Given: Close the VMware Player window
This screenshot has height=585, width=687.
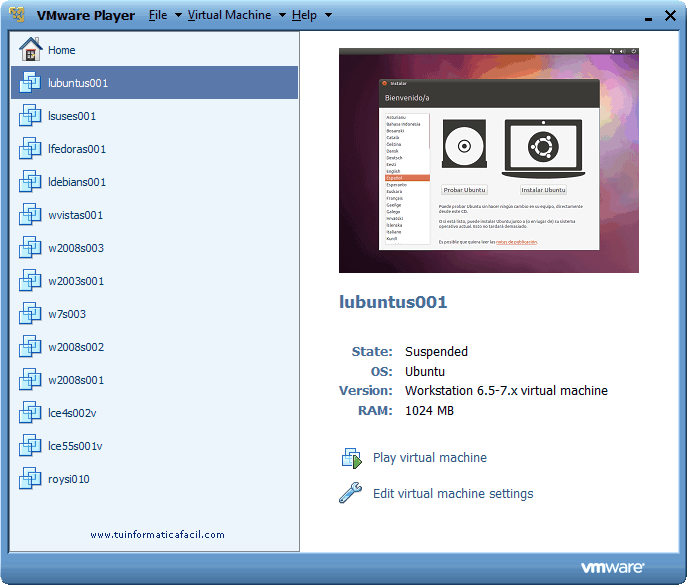Looking at the screenshot, I should pos(670,16).
